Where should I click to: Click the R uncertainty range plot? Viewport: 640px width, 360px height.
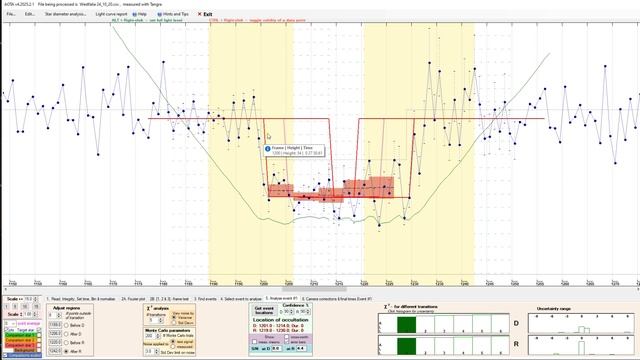[581, 345]
